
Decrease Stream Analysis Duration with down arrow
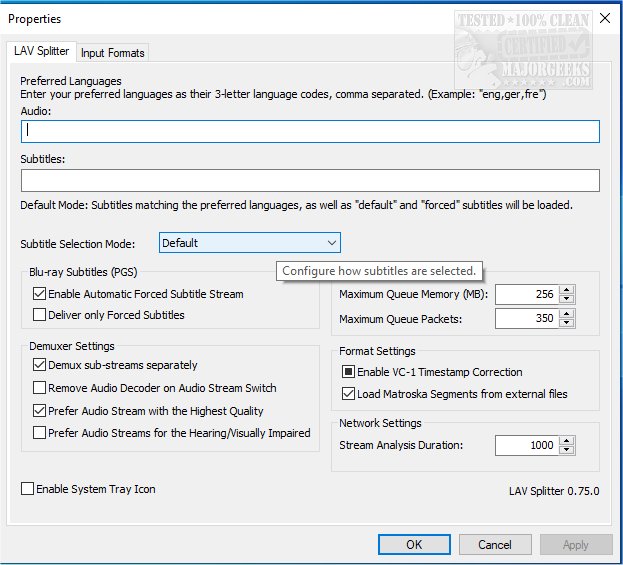click(567, 450)
